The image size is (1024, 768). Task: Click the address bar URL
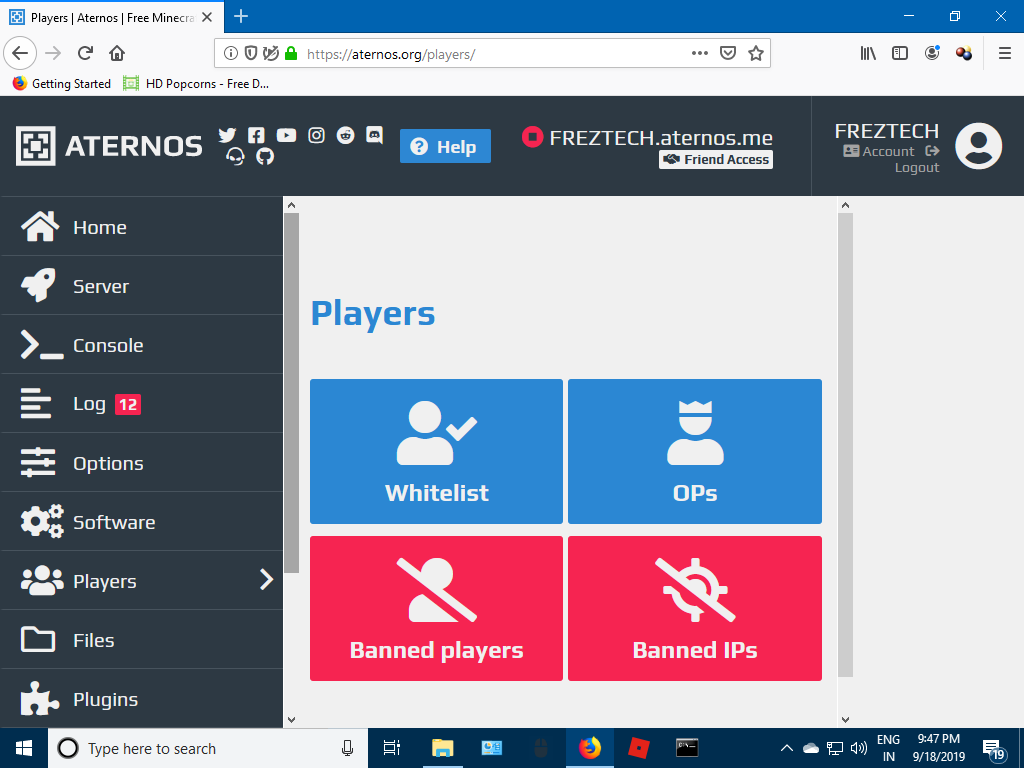click(x=391, y=54)
